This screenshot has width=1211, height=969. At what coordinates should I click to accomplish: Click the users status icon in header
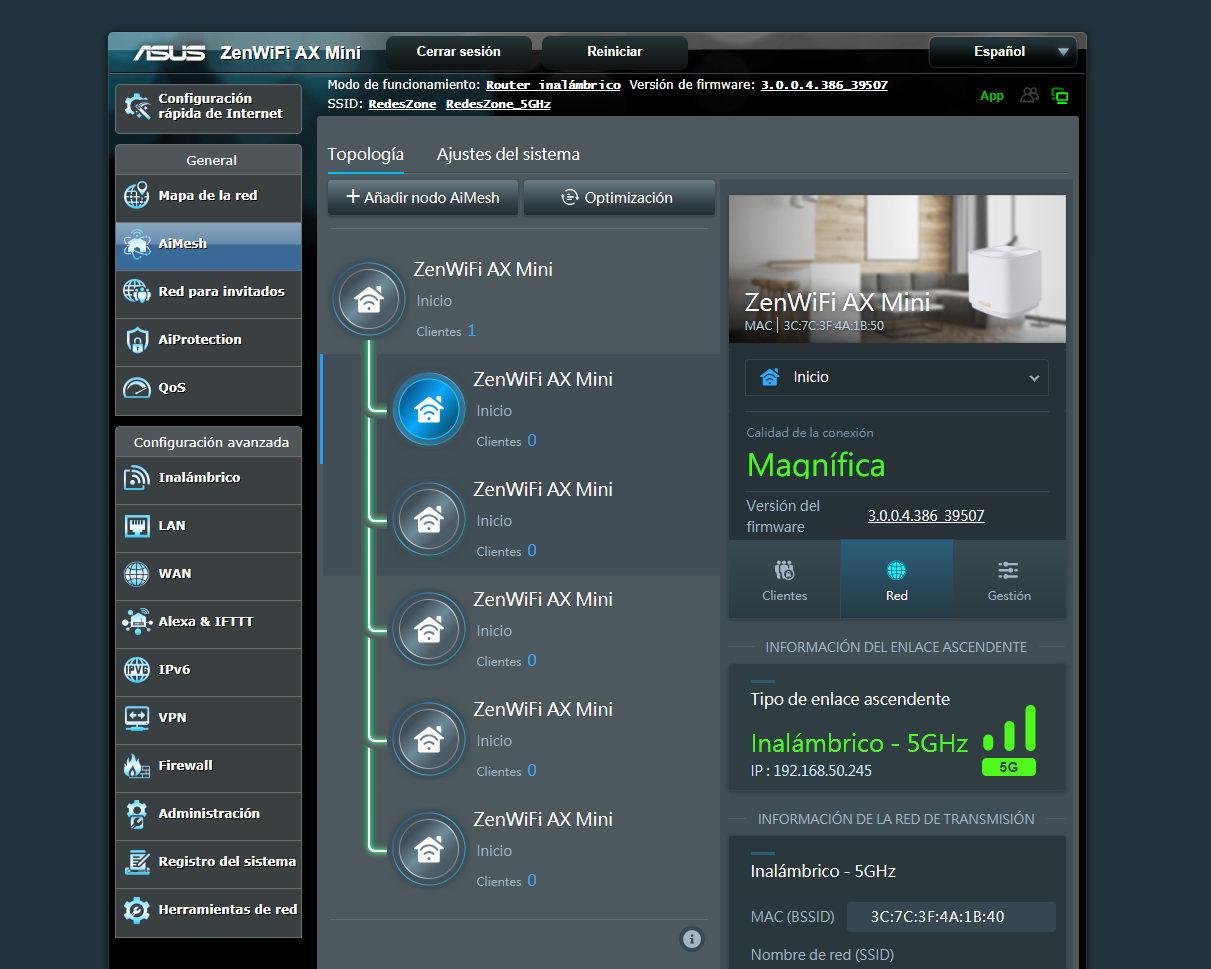pos(1029,96)
